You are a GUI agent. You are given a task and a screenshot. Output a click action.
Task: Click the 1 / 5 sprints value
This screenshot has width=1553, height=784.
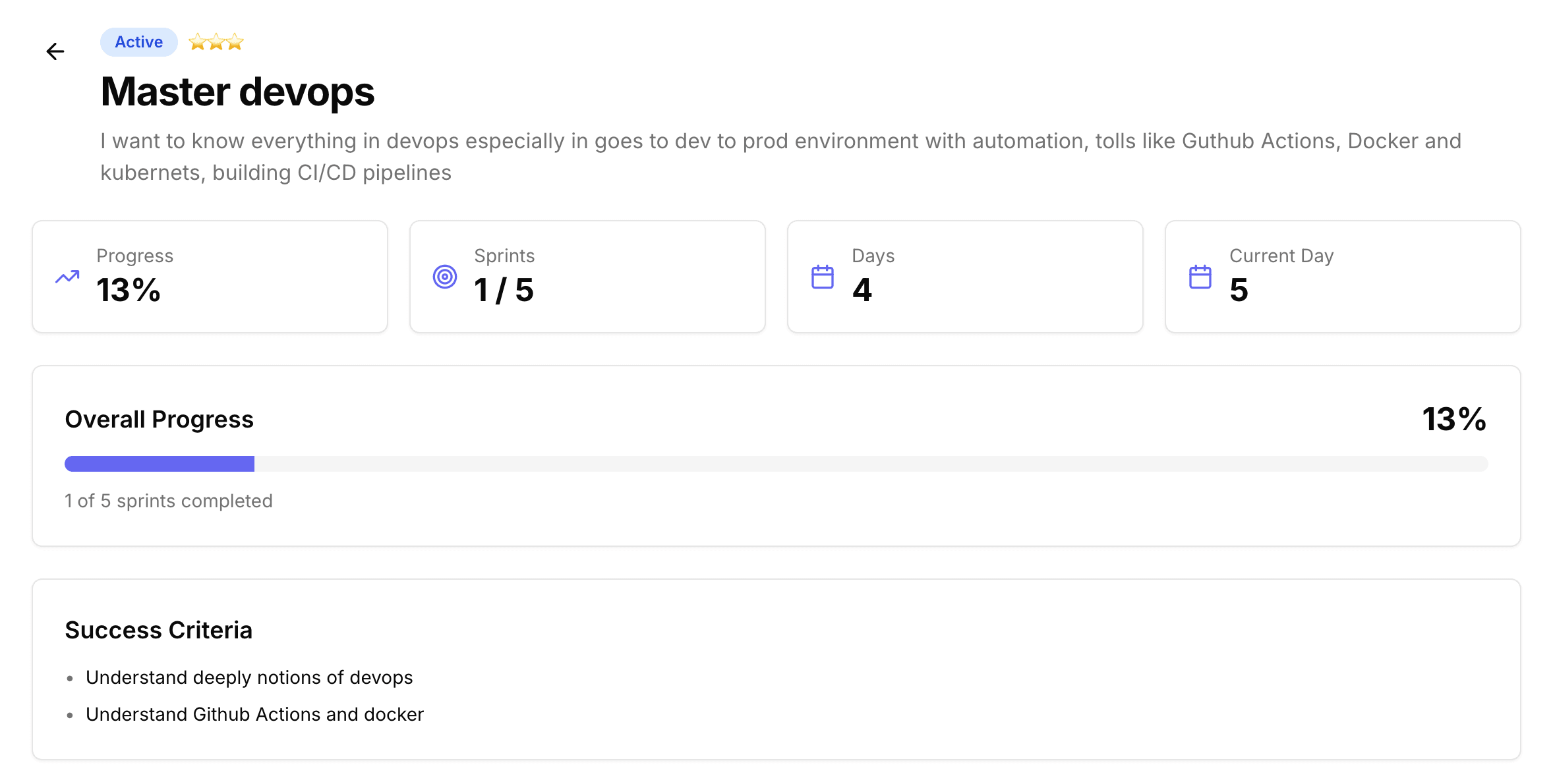504,290
